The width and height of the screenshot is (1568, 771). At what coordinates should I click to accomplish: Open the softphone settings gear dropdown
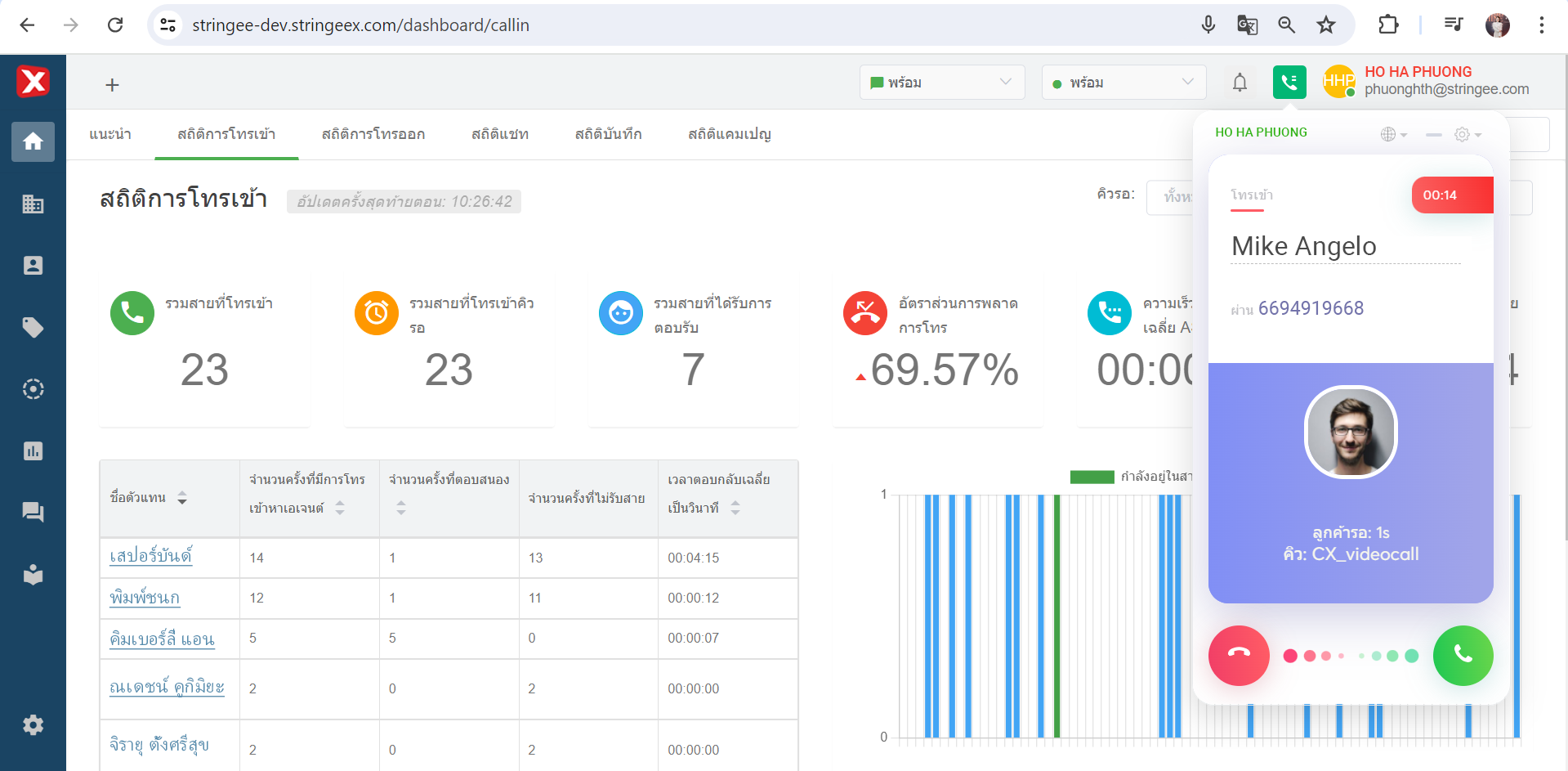(x=1467, y=134)
